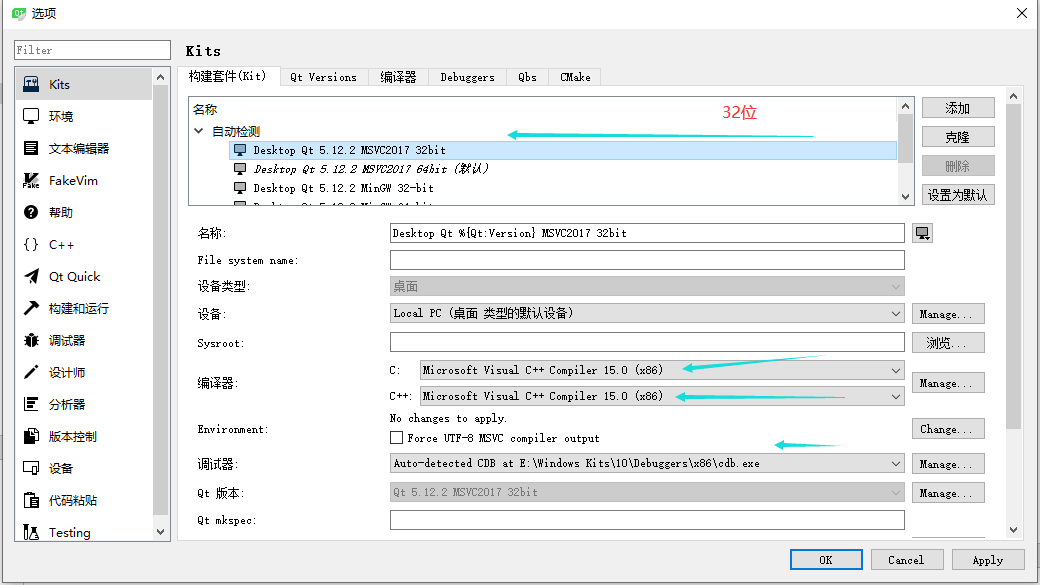Click monitor icon of MSVC2017 32bit kit
The image size is (1040, 585).
240,150
